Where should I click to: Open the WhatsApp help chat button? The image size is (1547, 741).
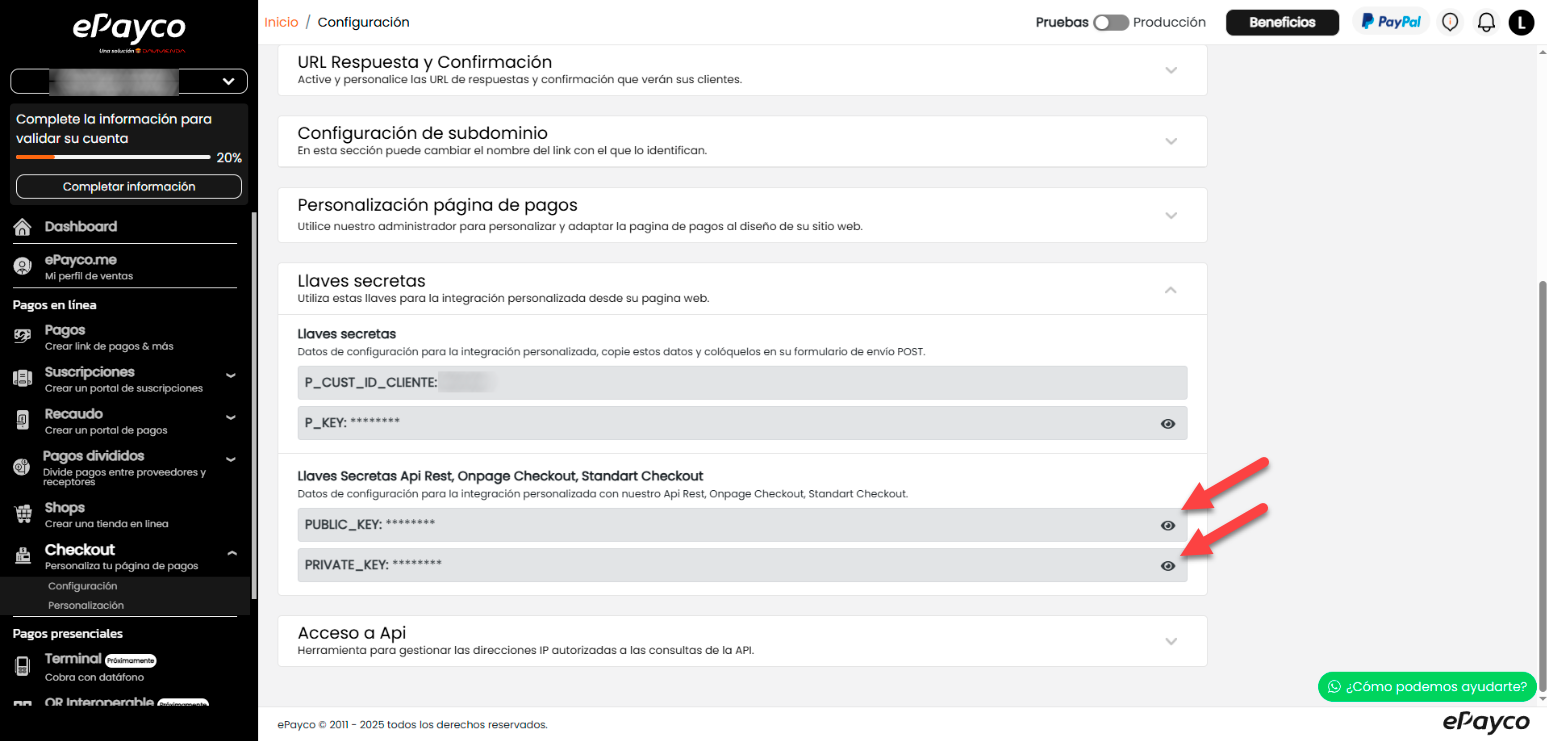coord(1427,686)
